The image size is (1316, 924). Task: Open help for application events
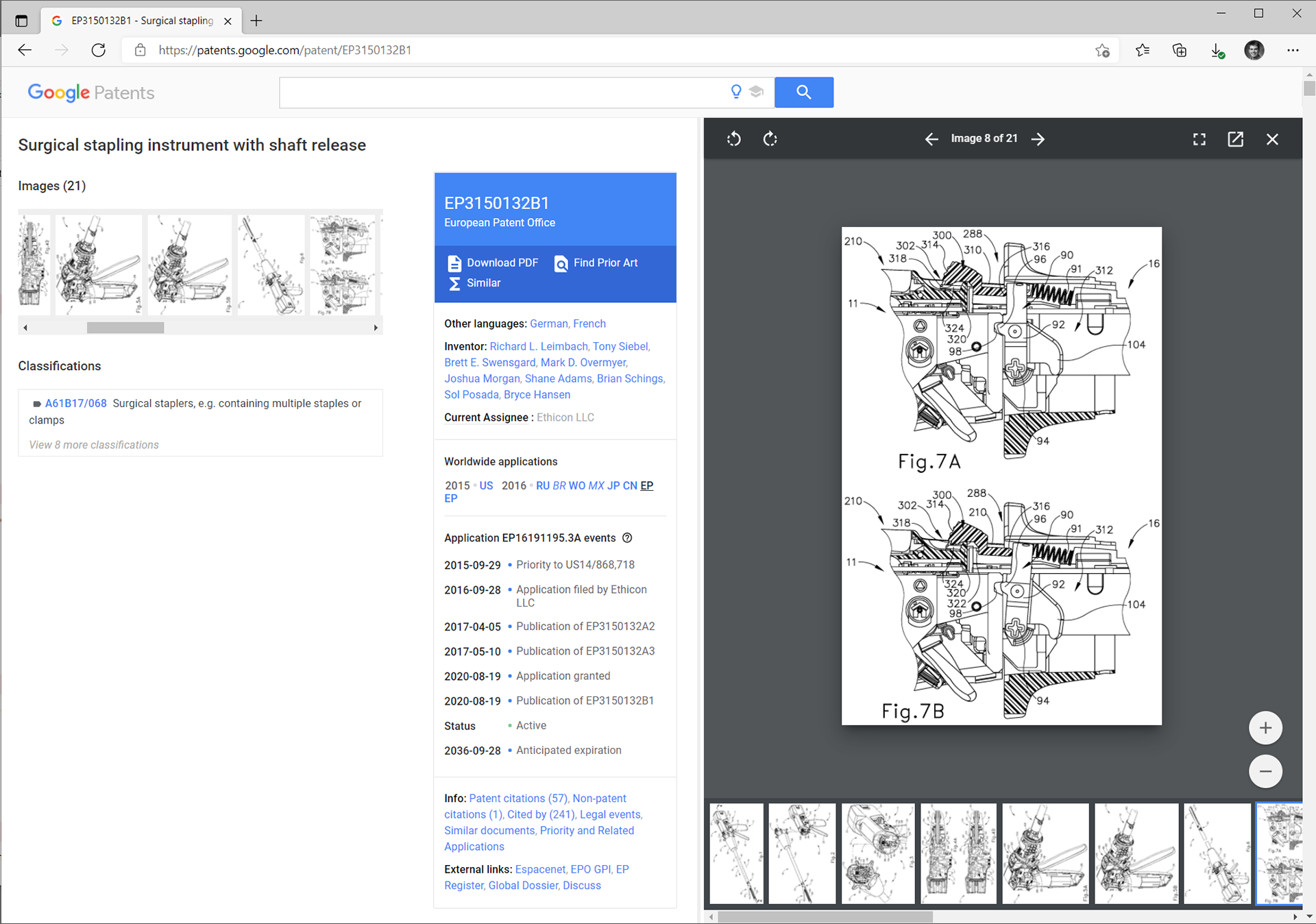point(627,538)
